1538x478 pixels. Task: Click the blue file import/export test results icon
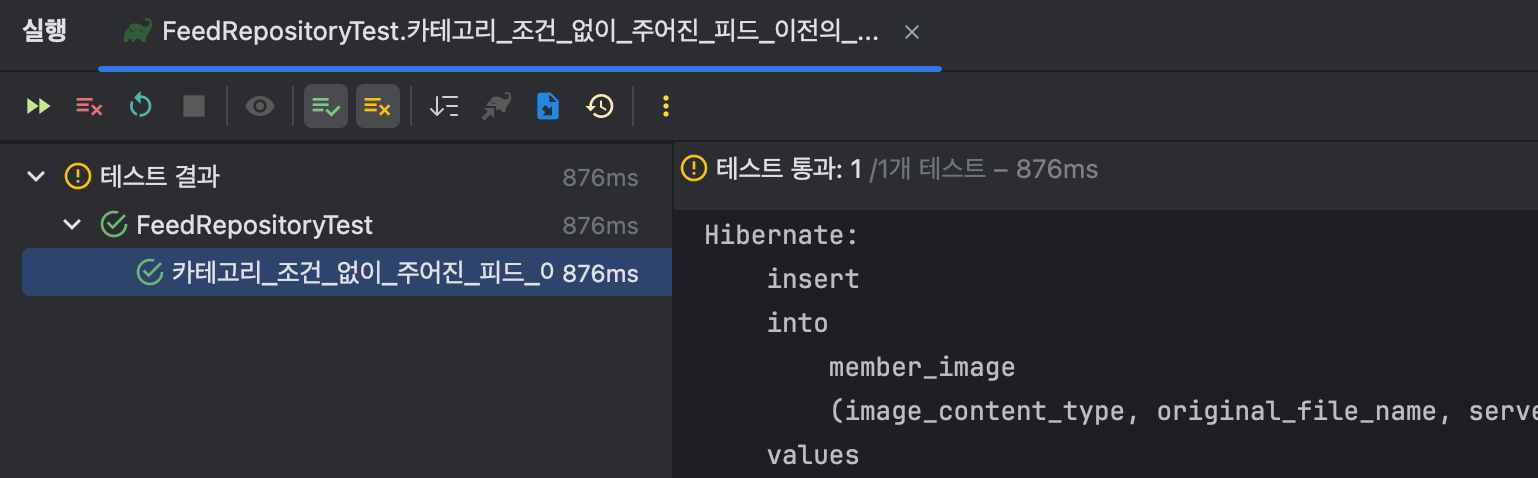(x=548, y=106)
